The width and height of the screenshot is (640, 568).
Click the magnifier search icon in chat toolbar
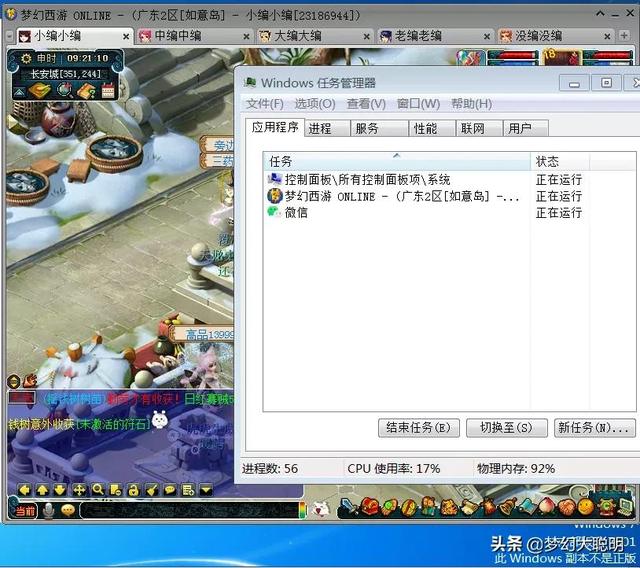(98, 489)
